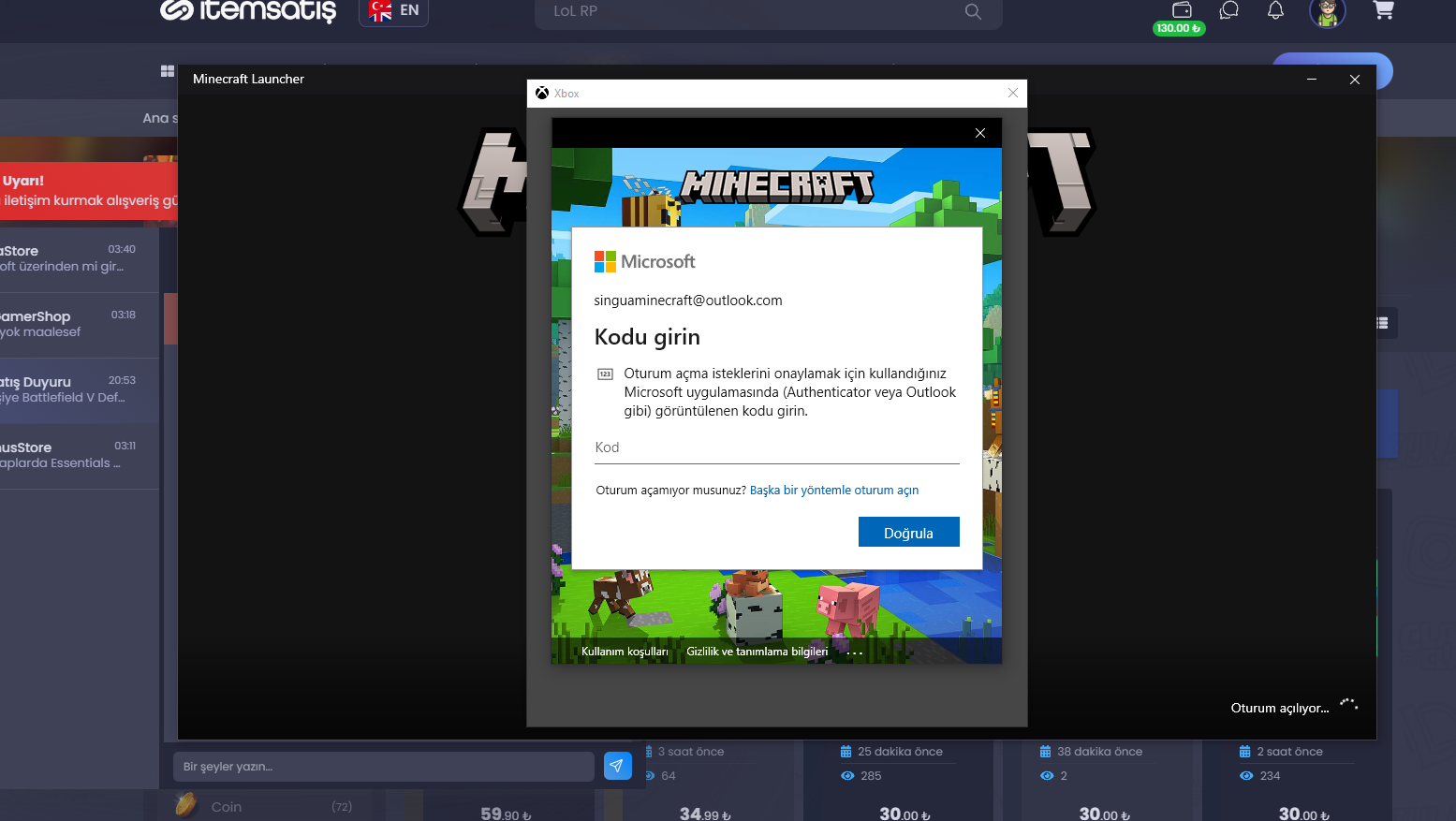This screenshot has height=821, width=1456.
Task: Click the 'Bir şeyler yazın...' message field
Action: [x=384, y=767]
